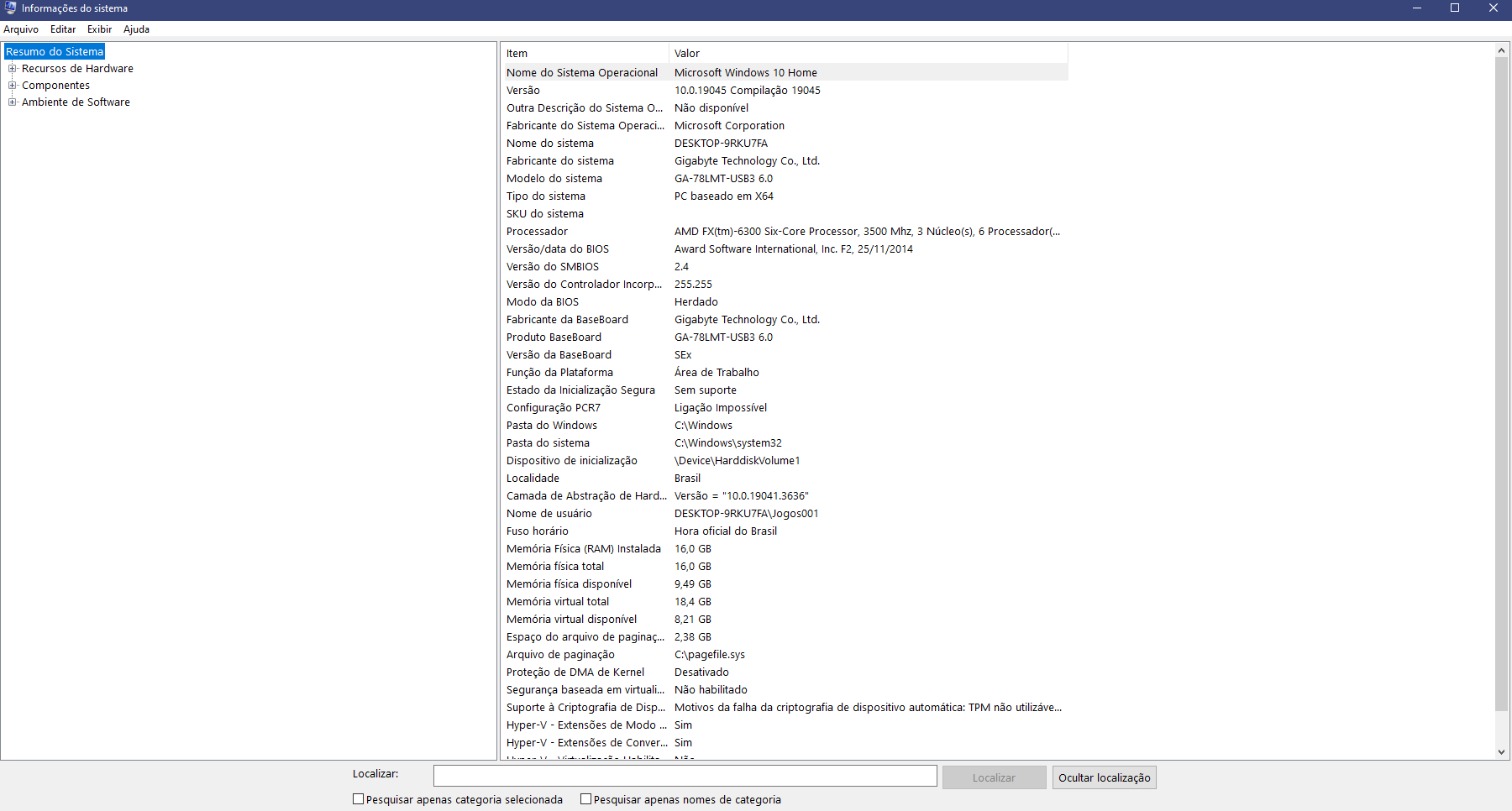Screen dimensions: 1512x811
Task: Select the Modo da BIOS row
Action: coord(785,302)
